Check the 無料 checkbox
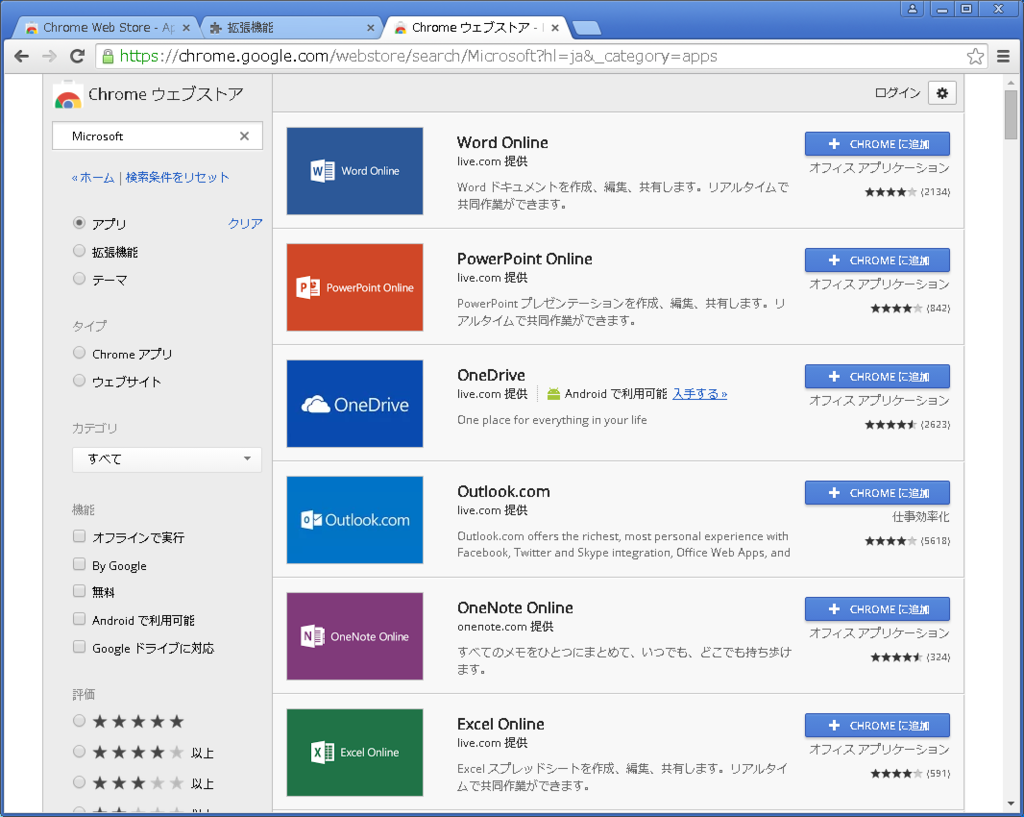Image resolution: width=1024 pixels, height=817 pixels. pyautogui.click(x=79, y=591)
